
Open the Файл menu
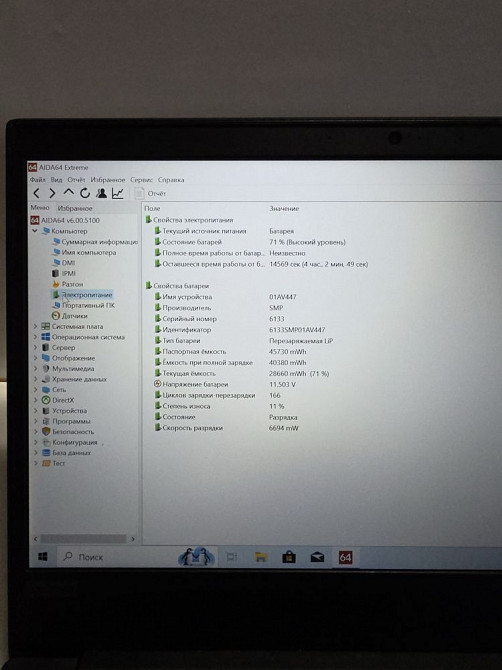37,179
